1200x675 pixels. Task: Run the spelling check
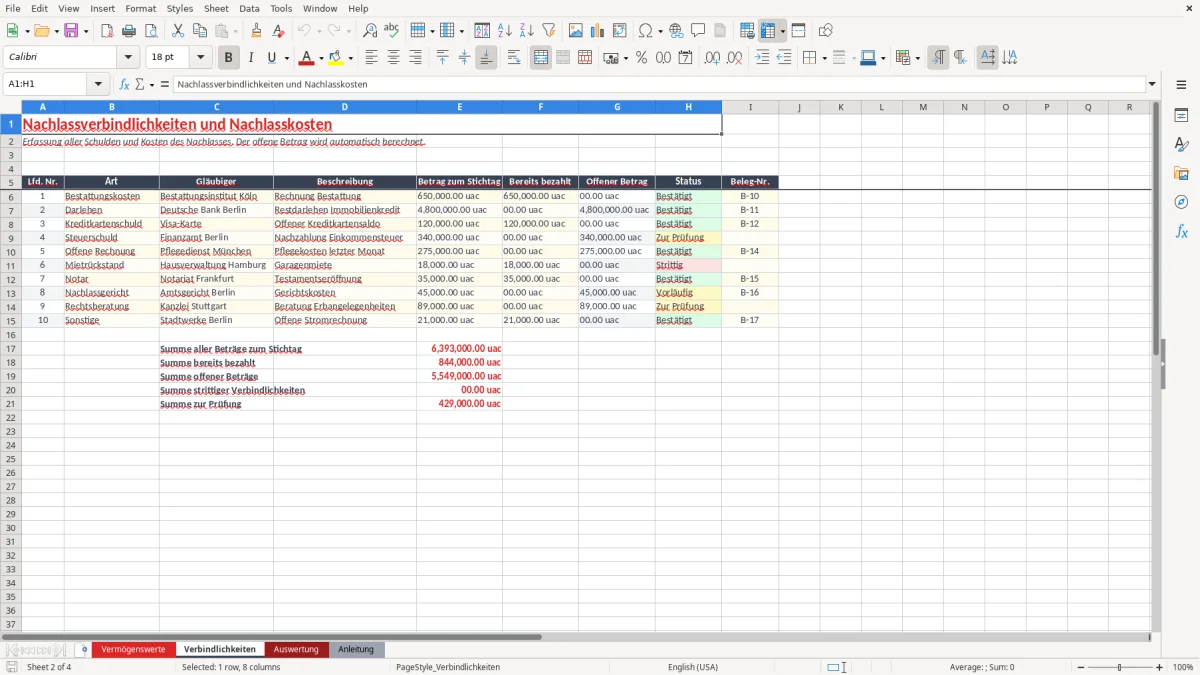click(x=392, y=31)
